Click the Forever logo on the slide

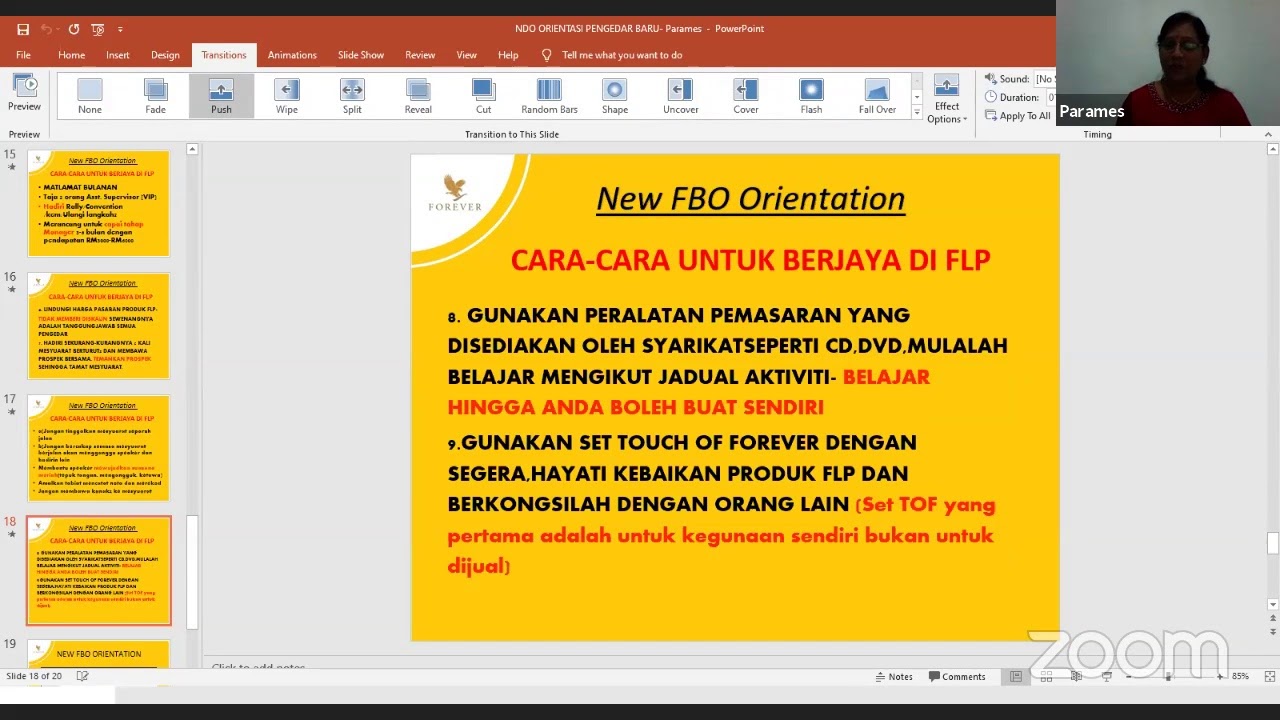click(455, 193)
